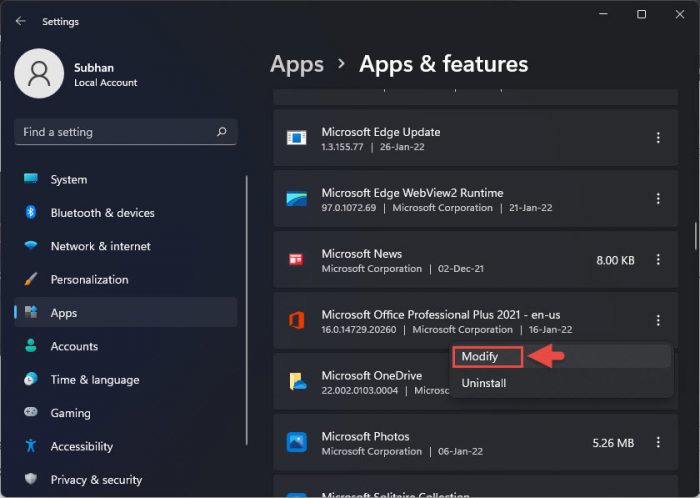Minimize the Settings window
The image size is (700, 498).
coord(603,14)
